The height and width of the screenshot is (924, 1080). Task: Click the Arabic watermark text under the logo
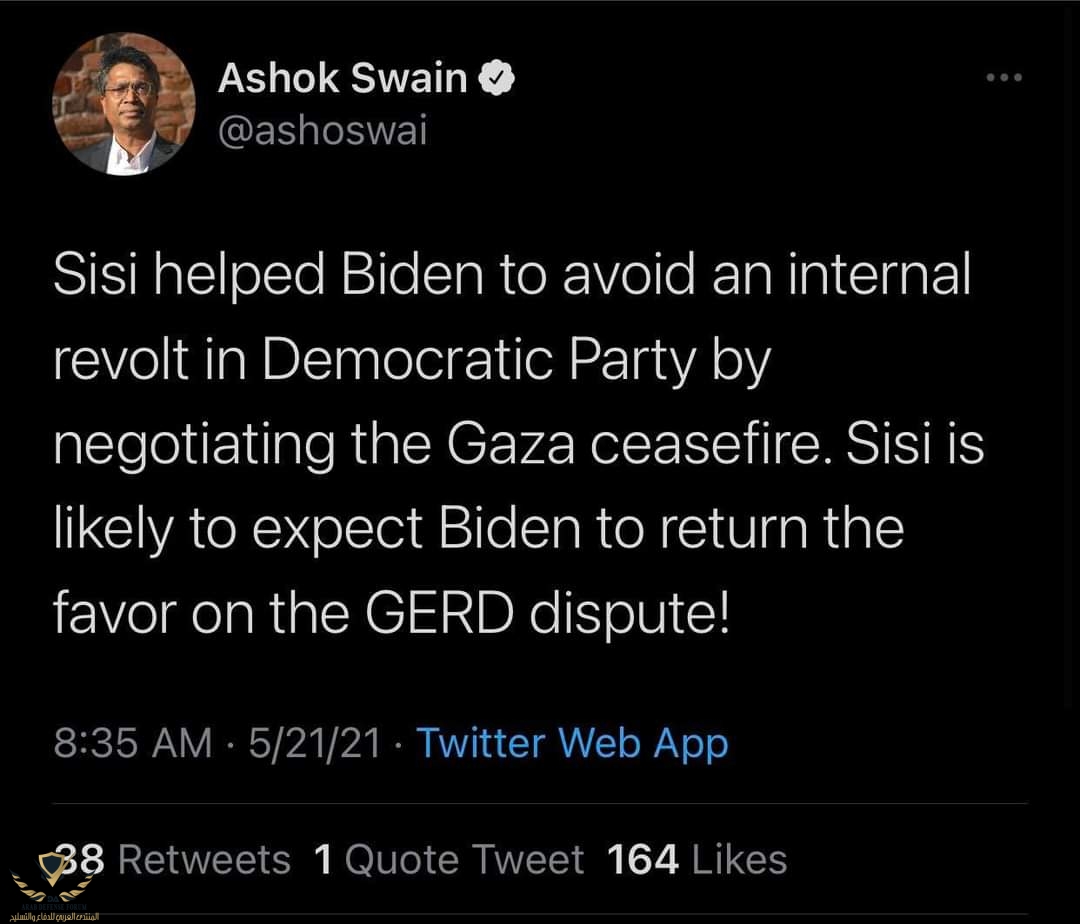pyautogui.click(x=60, y=916)
